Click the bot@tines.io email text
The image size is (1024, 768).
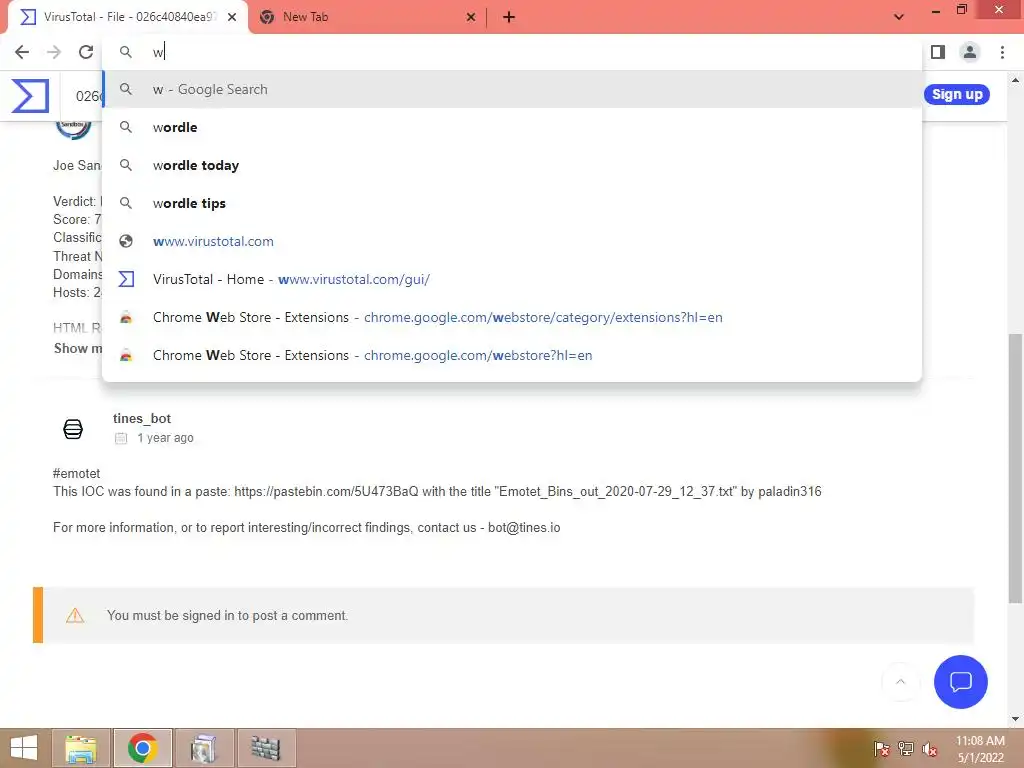tap(524, 528)
